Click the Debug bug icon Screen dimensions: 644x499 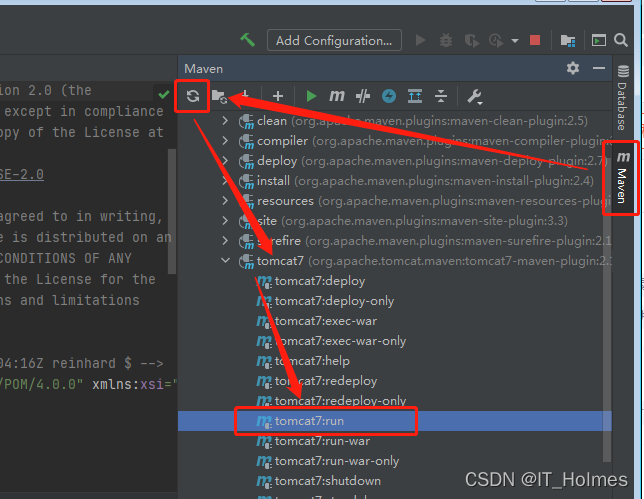tap(446, 40)
